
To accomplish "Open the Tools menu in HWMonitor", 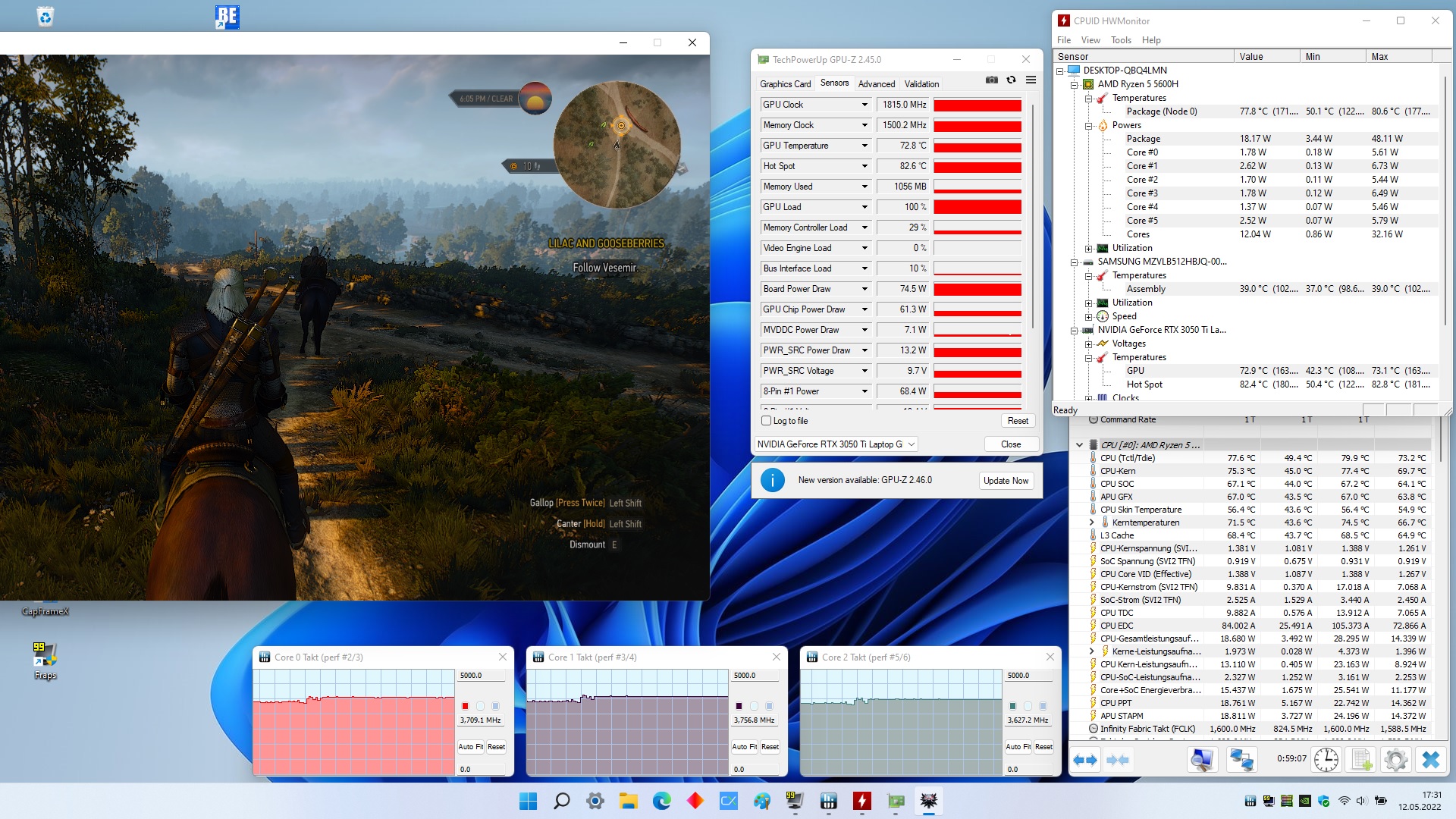I will (x=1120, y=40).
